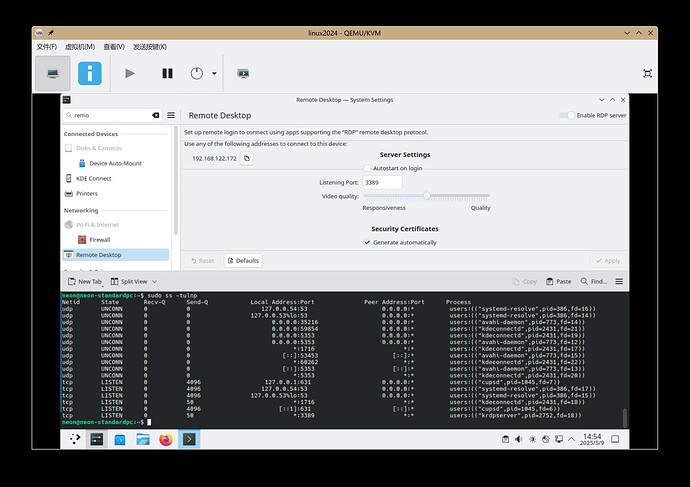Open System Settings from taskbar
The height and width of the screenshot is (487, 690).
coord(96,439)
